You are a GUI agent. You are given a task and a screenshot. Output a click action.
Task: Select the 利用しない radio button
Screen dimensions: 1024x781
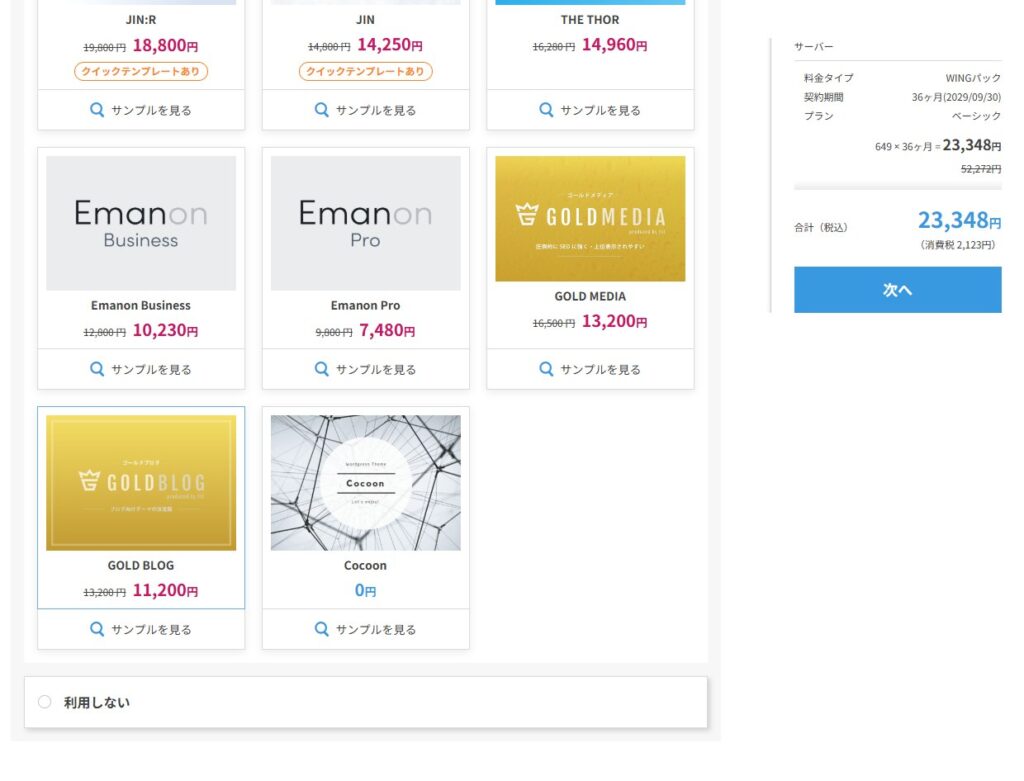point(44,702)
